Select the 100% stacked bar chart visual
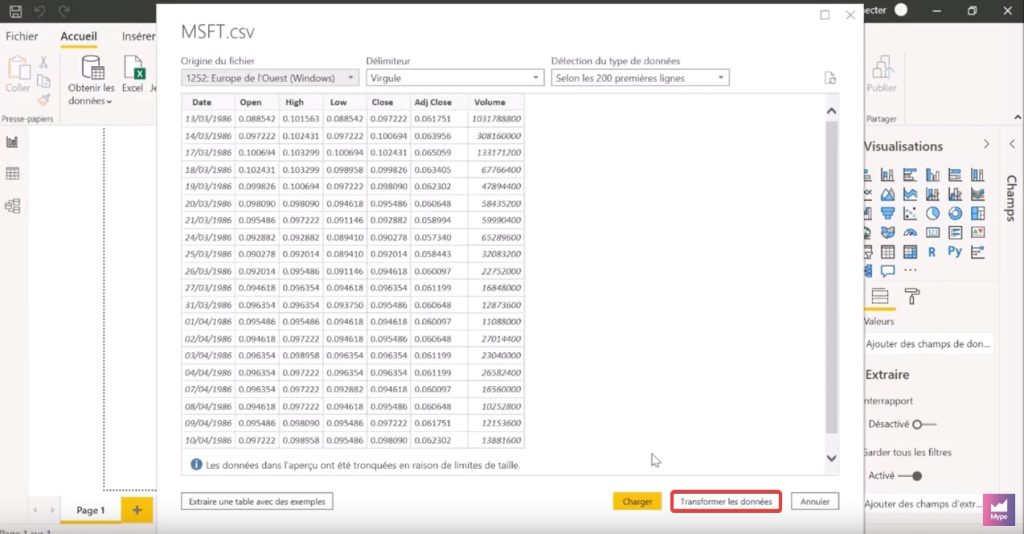This screenshot has height=534, width=1024. (955, 175)
